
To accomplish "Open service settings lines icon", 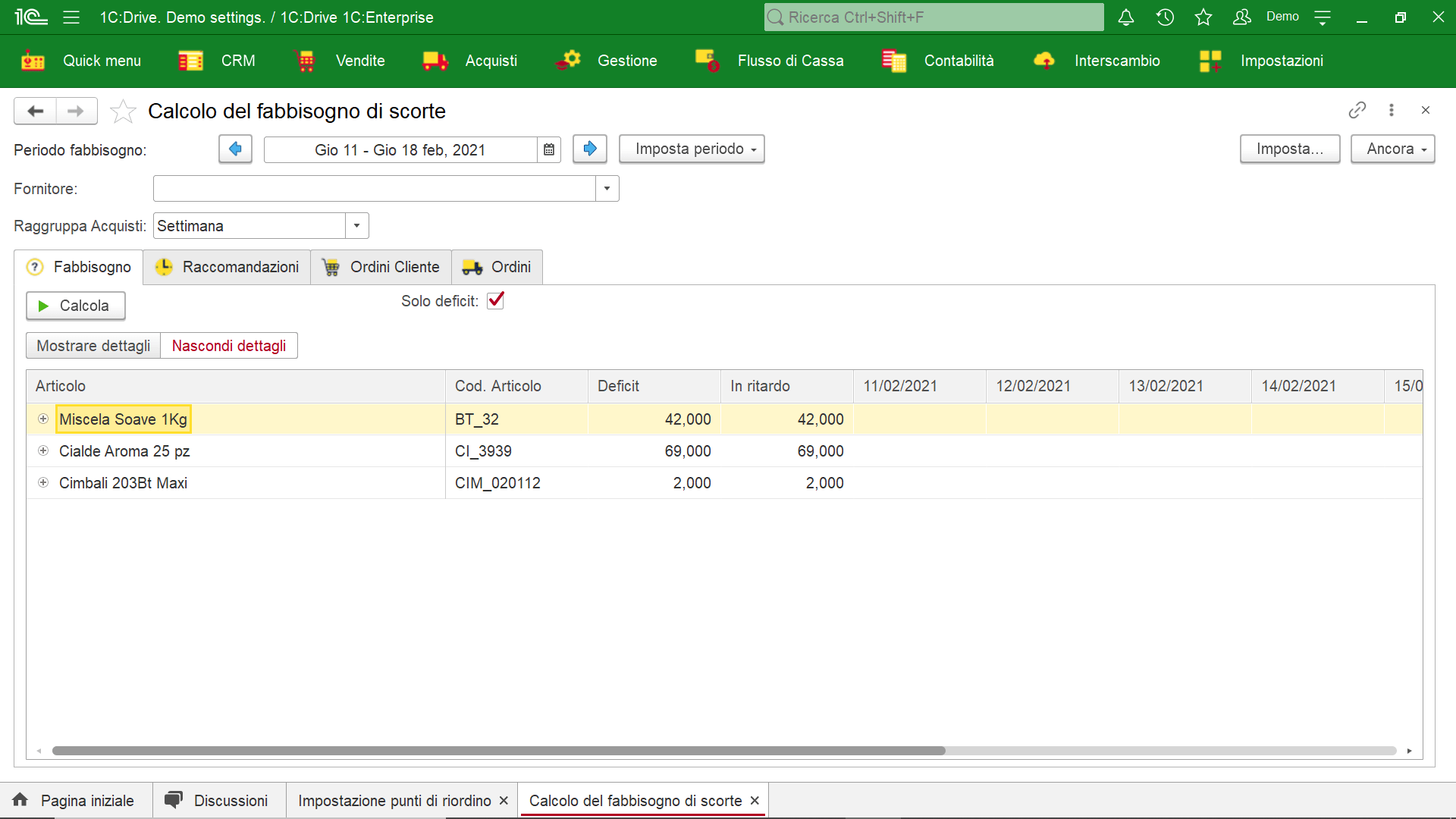I will [x=1323, y=17].
